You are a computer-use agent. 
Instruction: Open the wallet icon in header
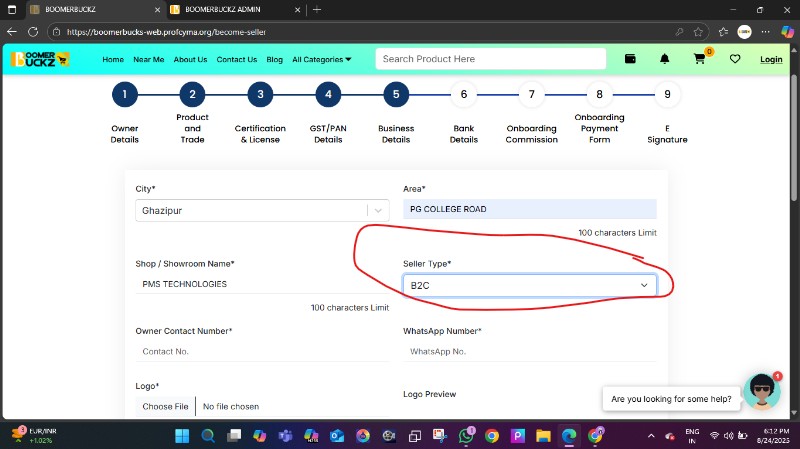point(631,59)
